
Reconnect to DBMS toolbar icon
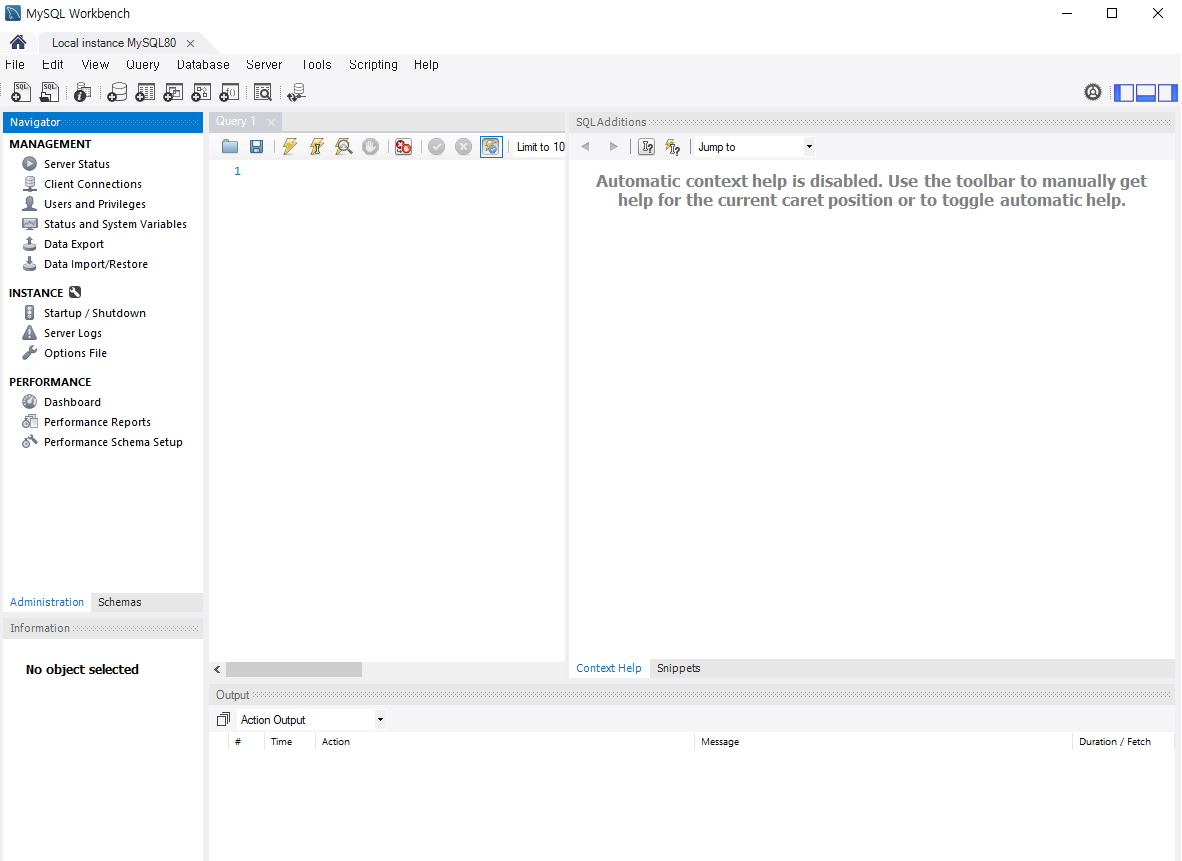[x=296, y=92]
